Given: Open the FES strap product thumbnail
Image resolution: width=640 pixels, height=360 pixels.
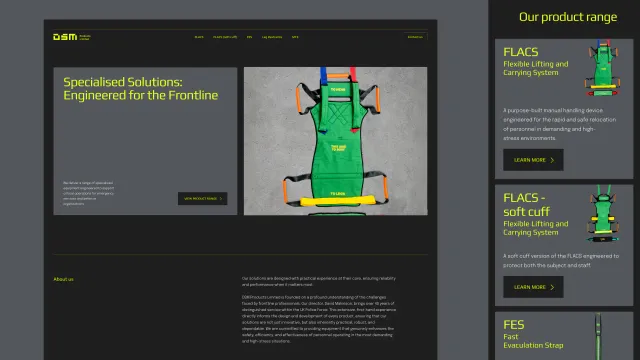Looking at the screenshot, I should (598, 336).
